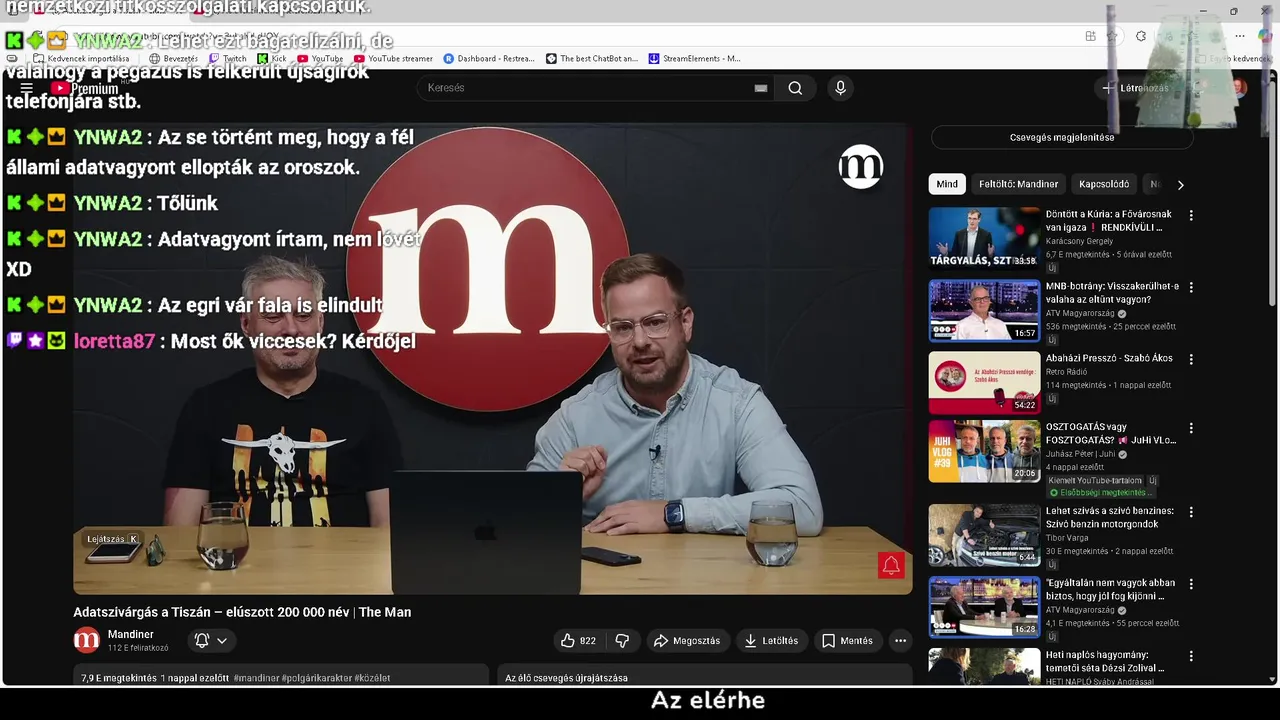Click channel name 'Retro Rádió'
Viewport: 1280px width, 720px height.
tap(1067, 373)
